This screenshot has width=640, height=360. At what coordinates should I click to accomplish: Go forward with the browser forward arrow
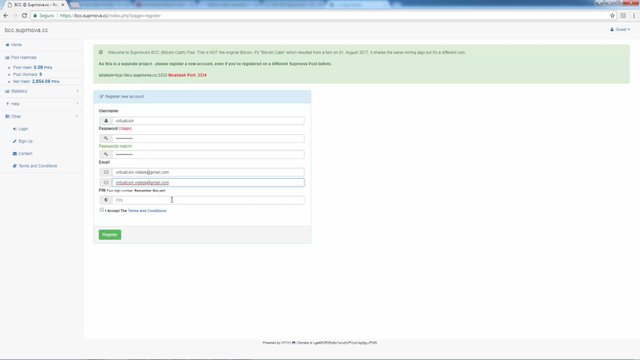tap(15, 16)
